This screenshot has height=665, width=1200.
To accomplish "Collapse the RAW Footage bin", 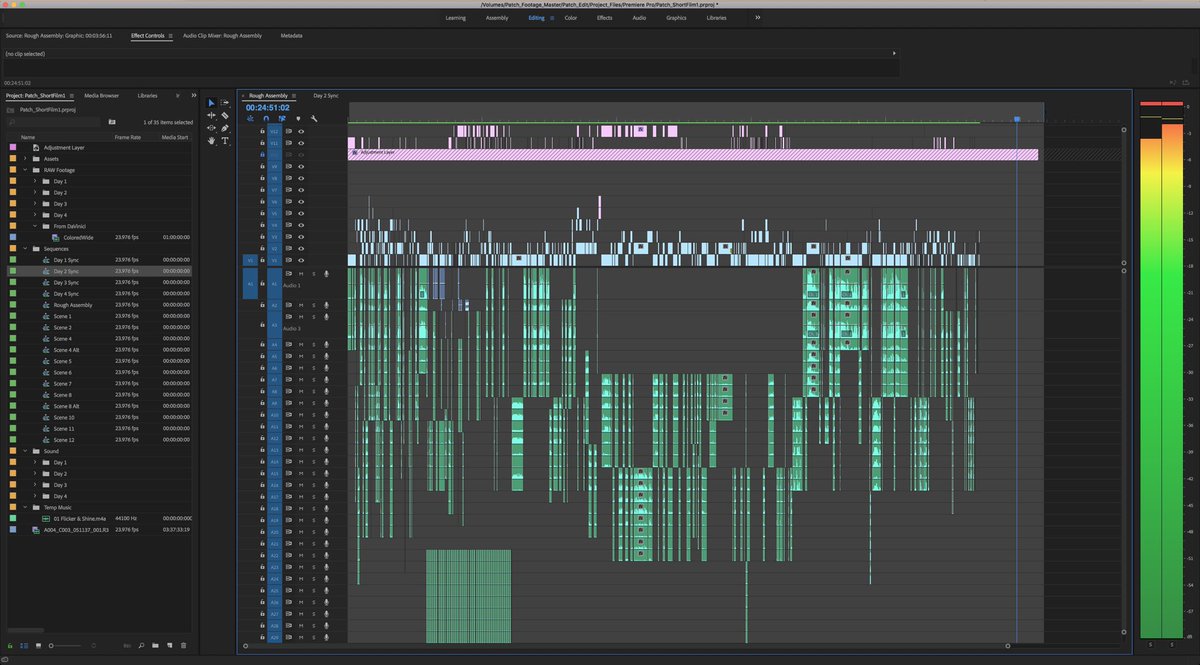I will tap(25, 170).
